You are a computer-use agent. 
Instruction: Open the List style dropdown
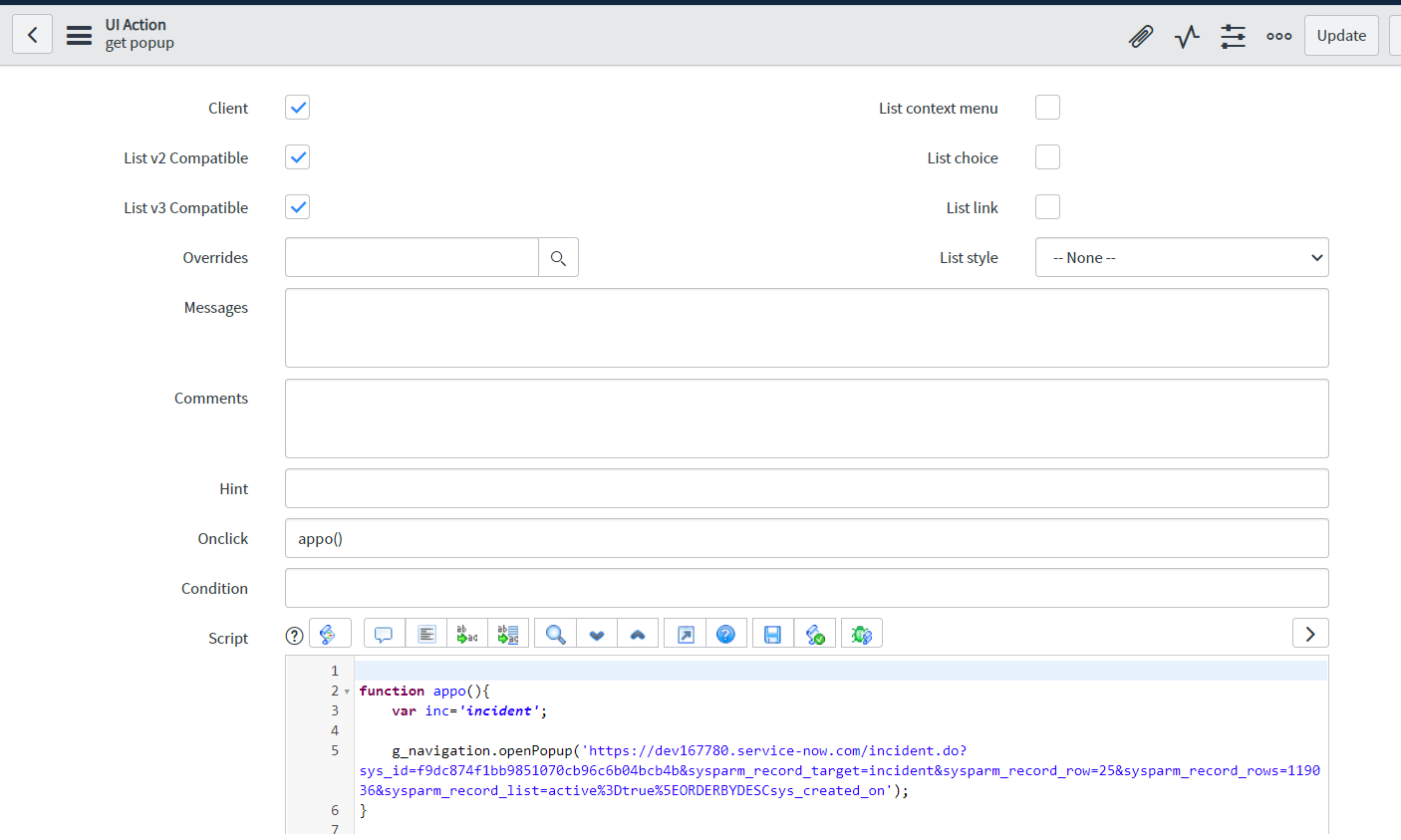point(1181,258)
